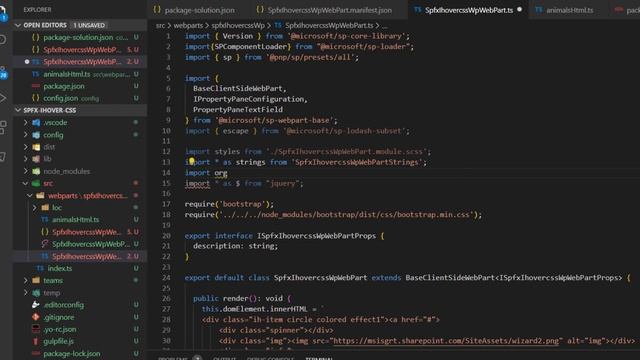
Task: Open the Search view in the activity bar
Action: (2, 40)
